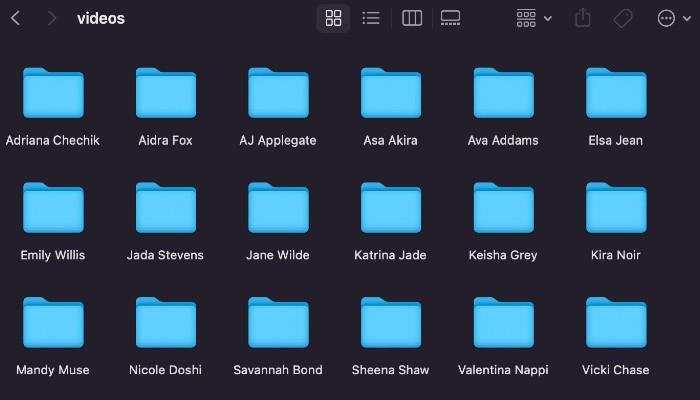700x400 pixels.
Task: Open the more actions ellipsis icon
Action: 666,18
